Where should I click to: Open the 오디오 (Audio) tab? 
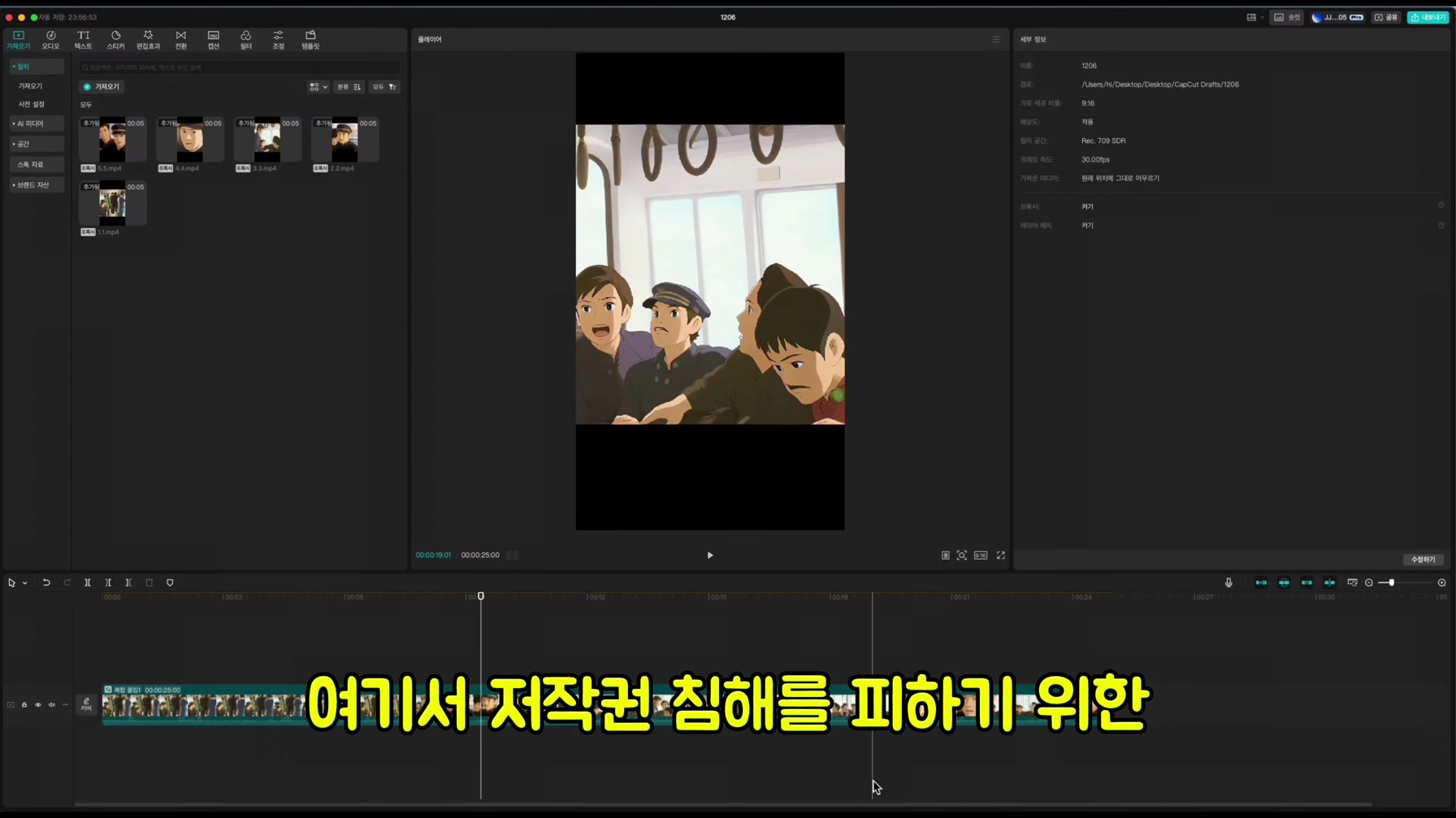(50, 40)
